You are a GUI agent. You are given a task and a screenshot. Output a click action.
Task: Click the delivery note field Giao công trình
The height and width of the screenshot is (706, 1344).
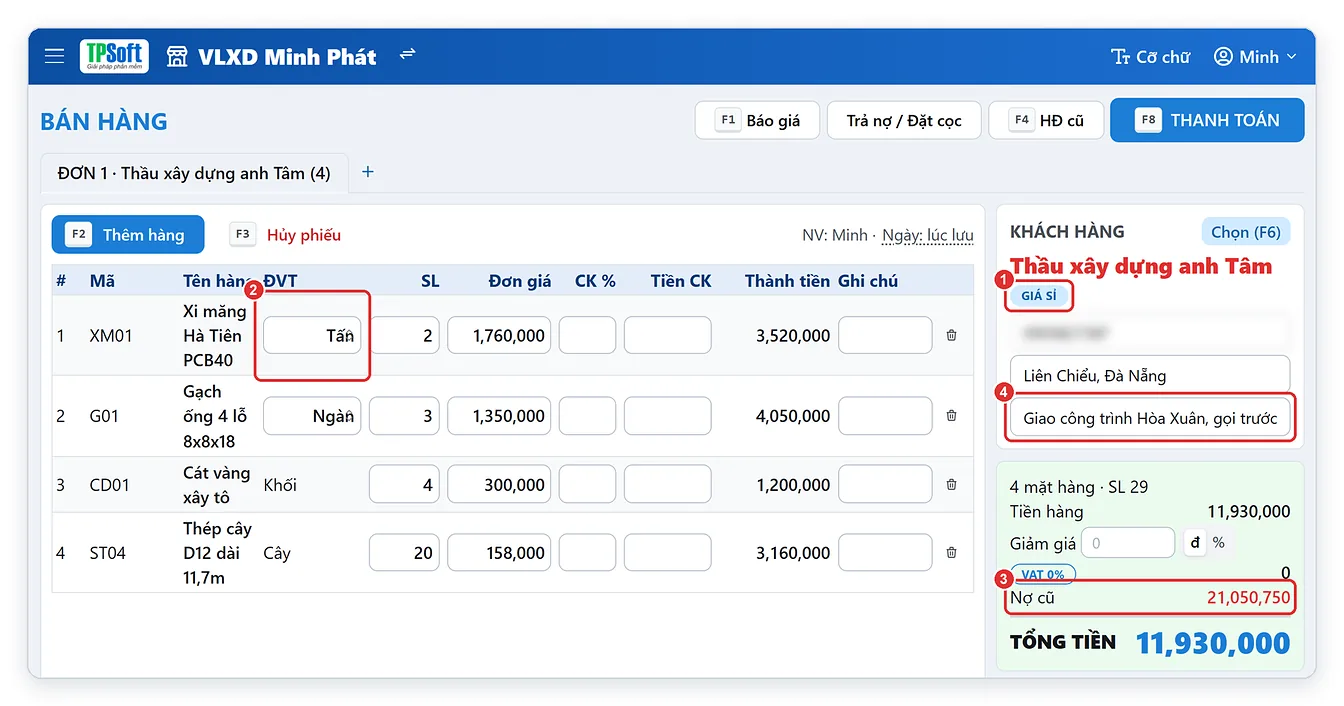[1150, 418]
